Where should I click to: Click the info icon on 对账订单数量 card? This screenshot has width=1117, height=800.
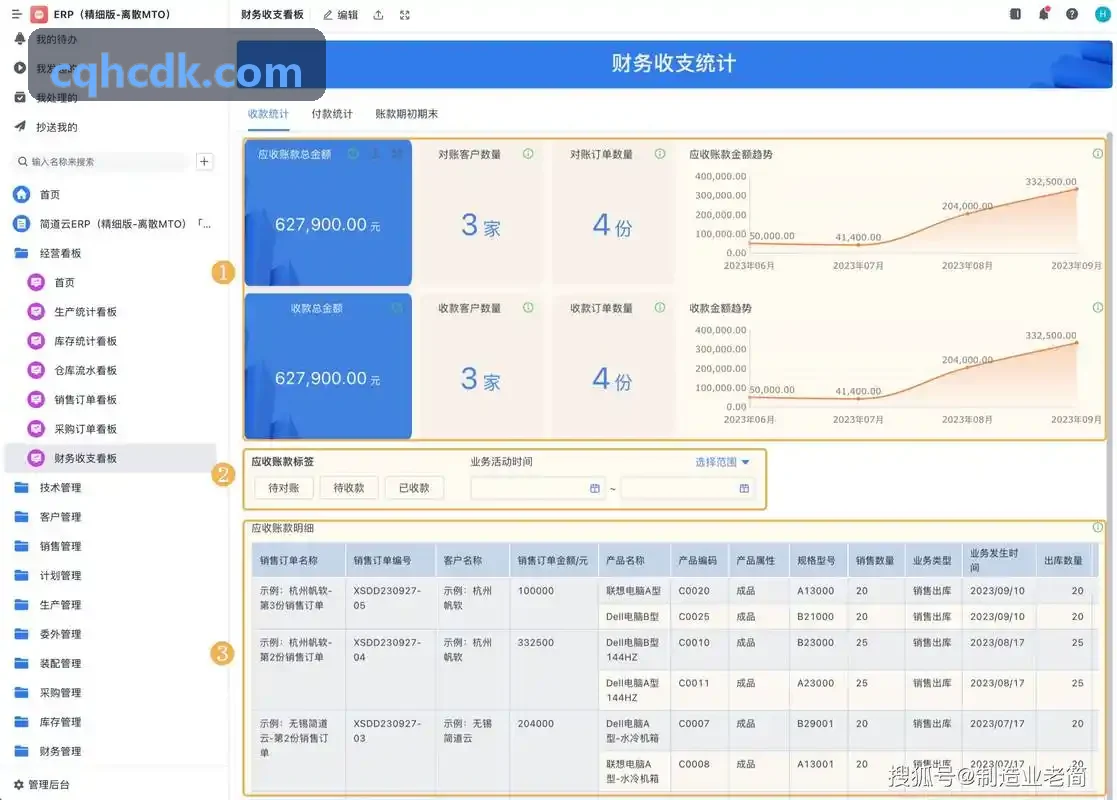(x=660, y=154)
